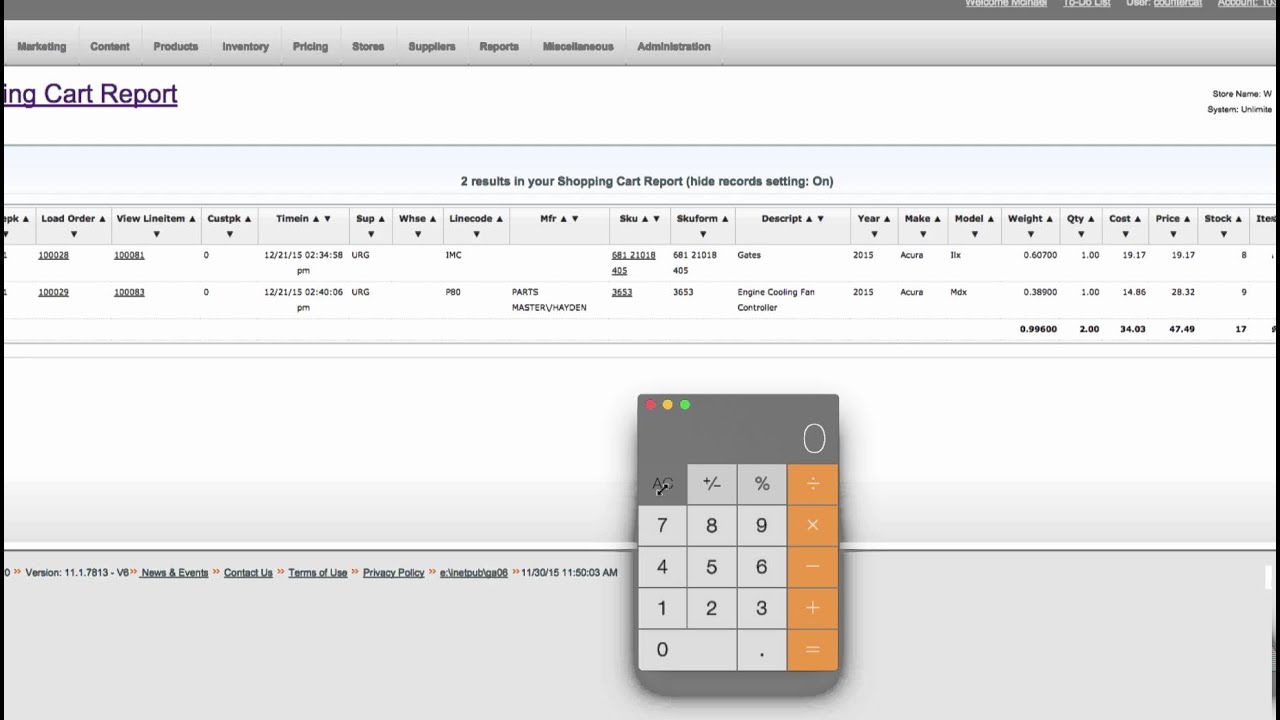Click calculator decimal point button
Image resolution: width=1280 pixels, height=720 pixels.
coord(762,650)
